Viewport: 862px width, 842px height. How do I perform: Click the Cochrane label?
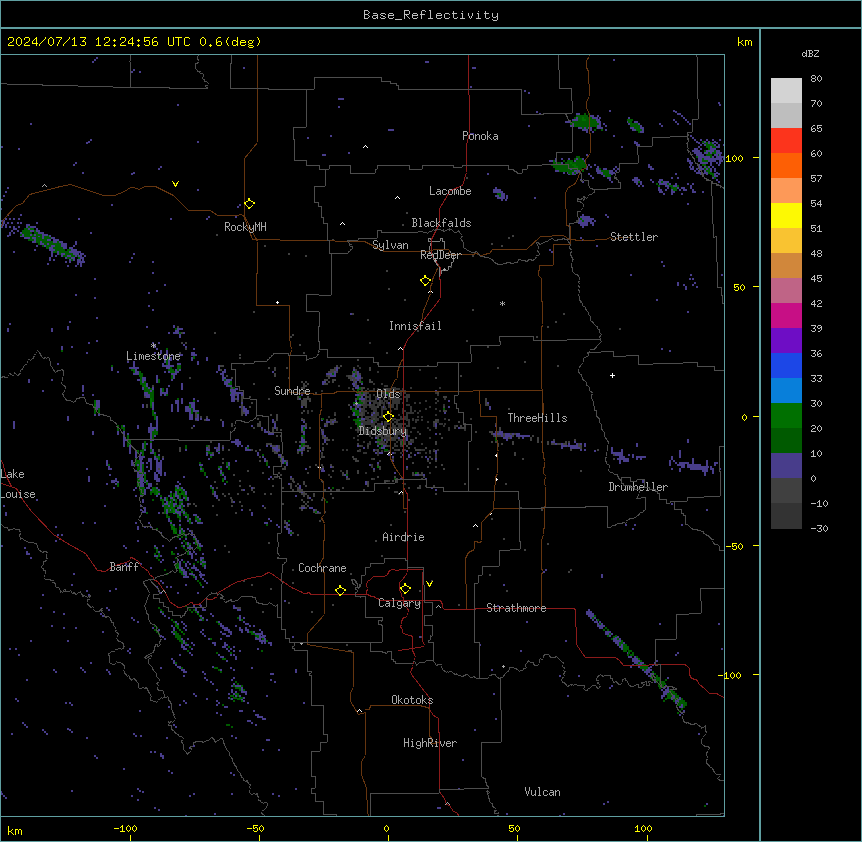click(x=322, y=568)
